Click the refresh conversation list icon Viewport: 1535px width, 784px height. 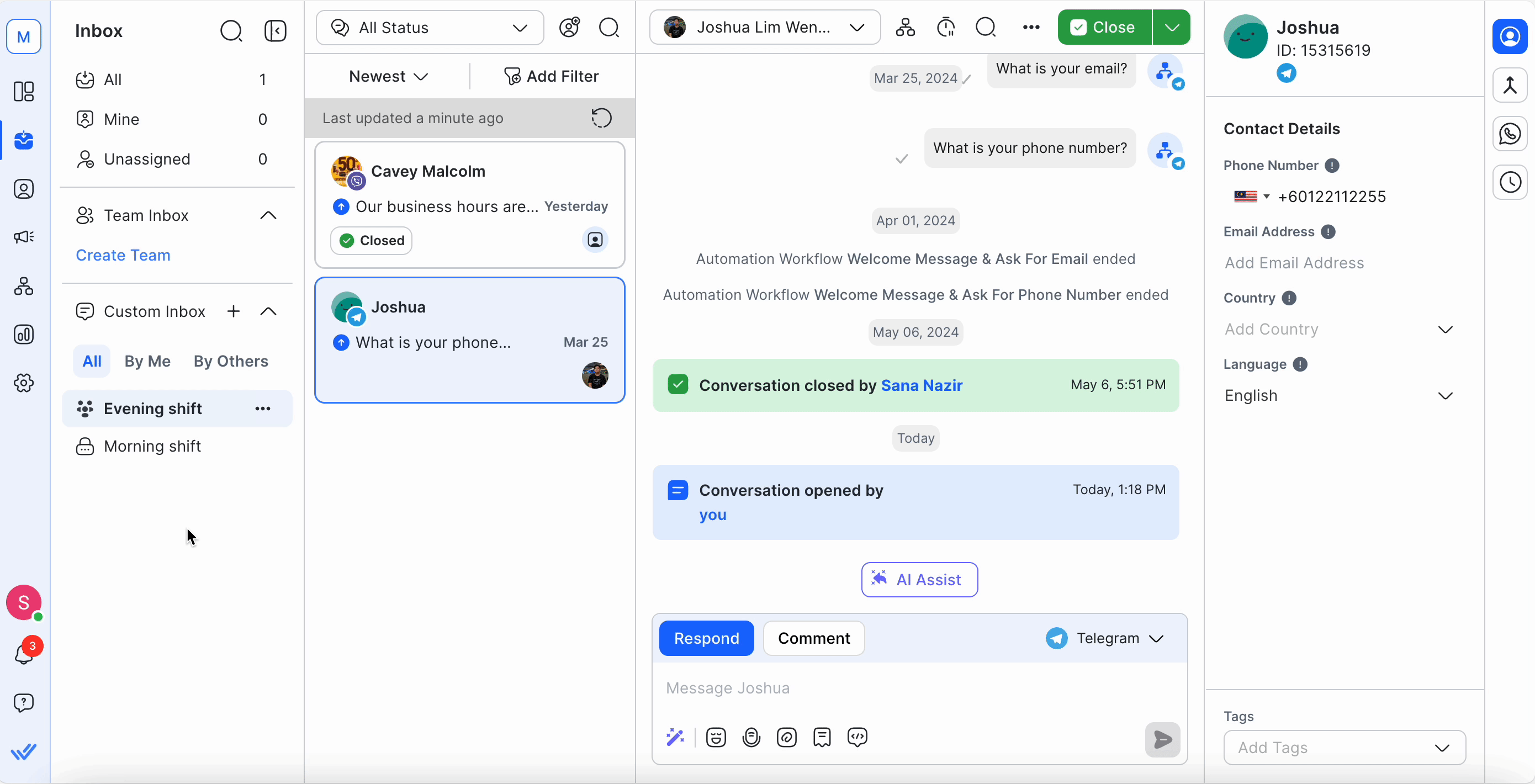(x=601, y=118)
